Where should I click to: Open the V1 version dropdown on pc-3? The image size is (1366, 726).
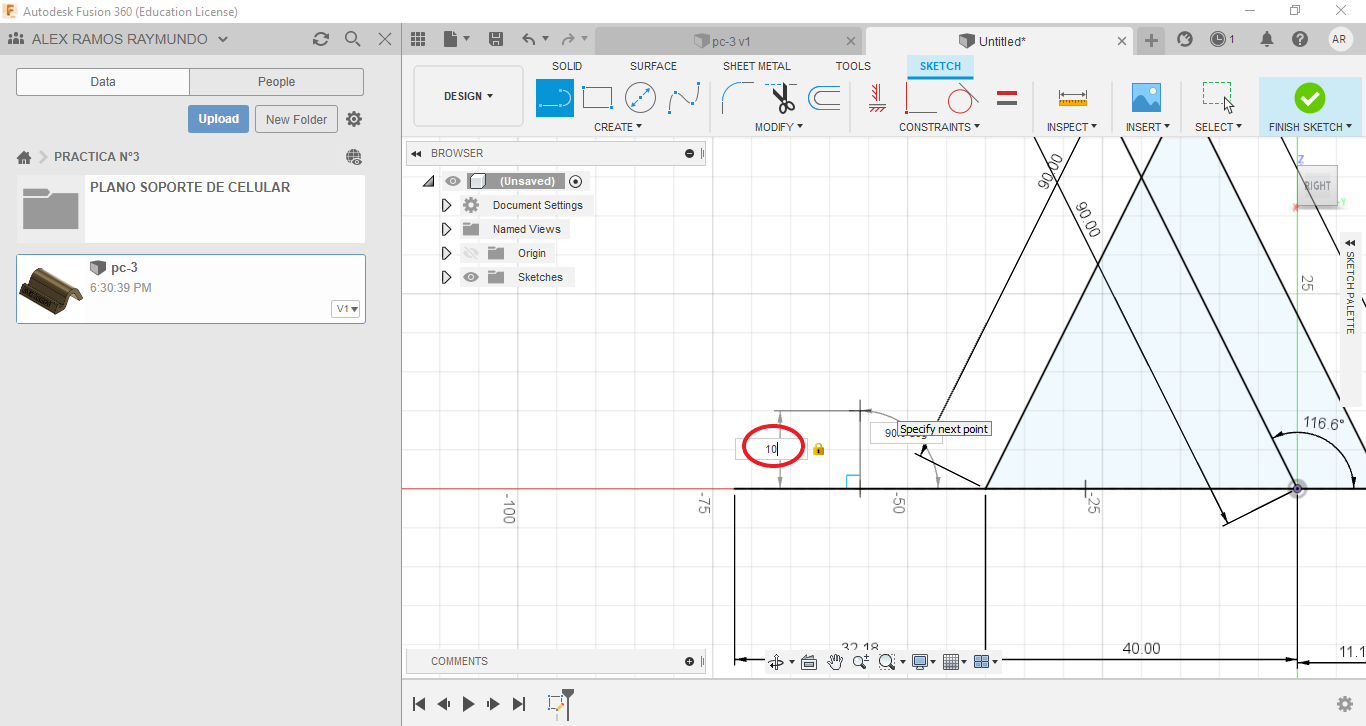pos(346,309)
